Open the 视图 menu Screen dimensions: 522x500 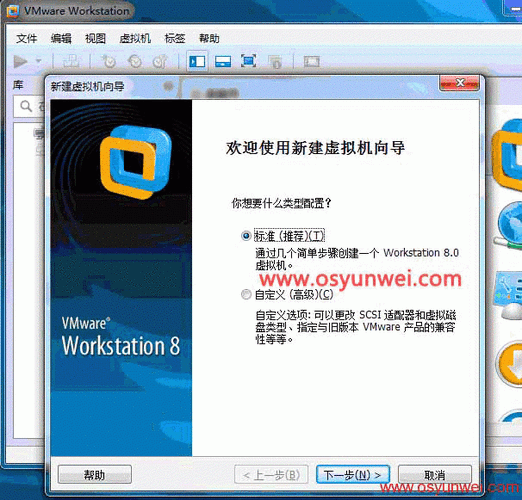(95, 39)
